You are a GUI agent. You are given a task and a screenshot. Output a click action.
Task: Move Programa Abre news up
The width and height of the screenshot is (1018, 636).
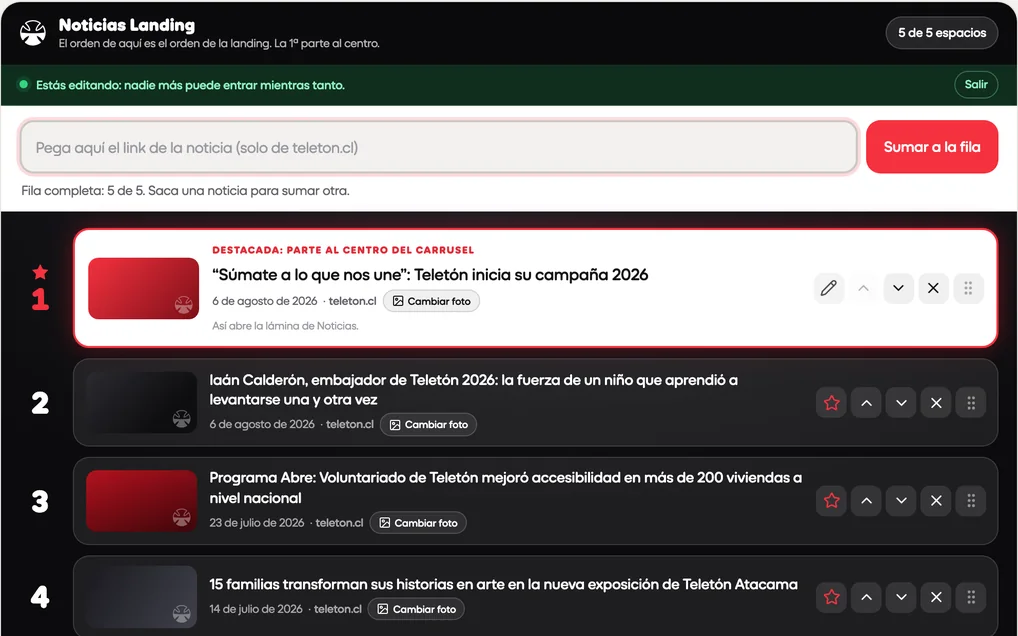866,500
